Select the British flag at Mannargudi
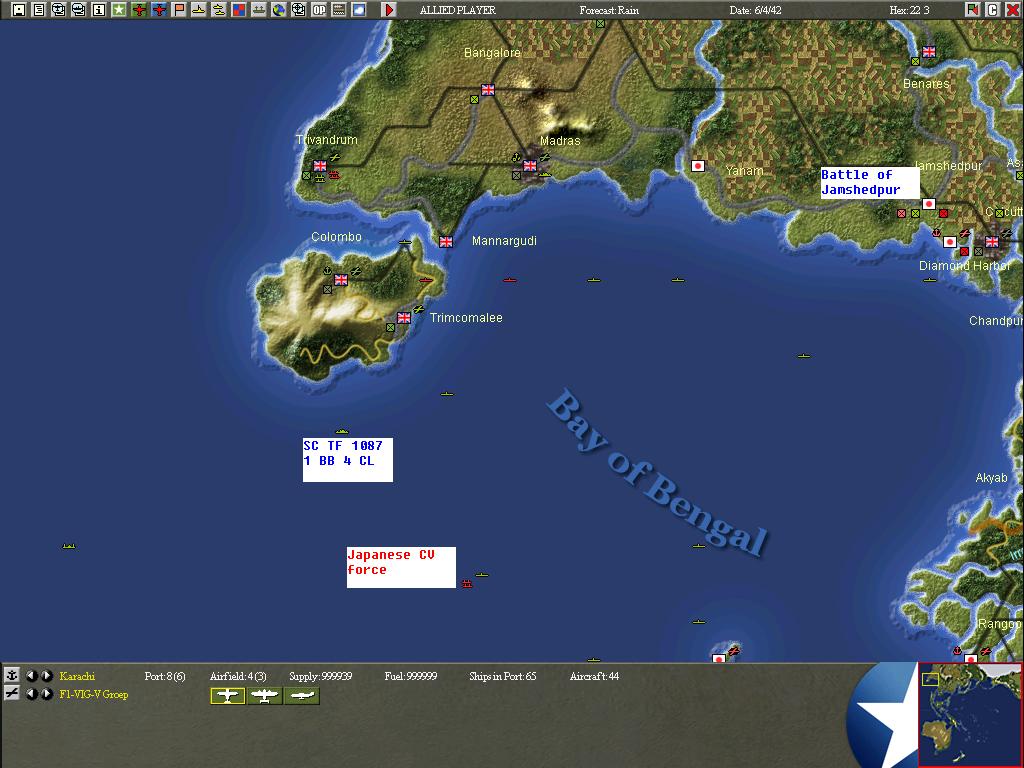Viewport: 1024px width, 768px height. (446, 242)
